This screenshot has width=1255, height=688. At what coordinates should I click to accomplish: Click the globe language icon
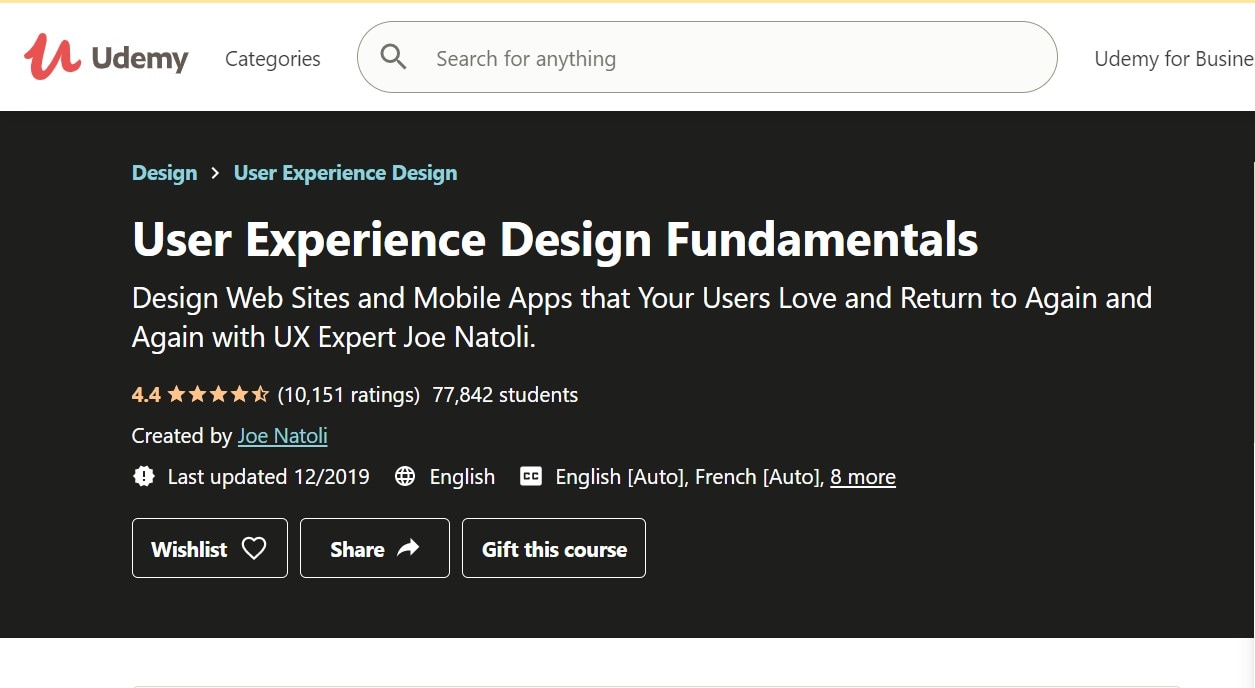pos(405,477)
